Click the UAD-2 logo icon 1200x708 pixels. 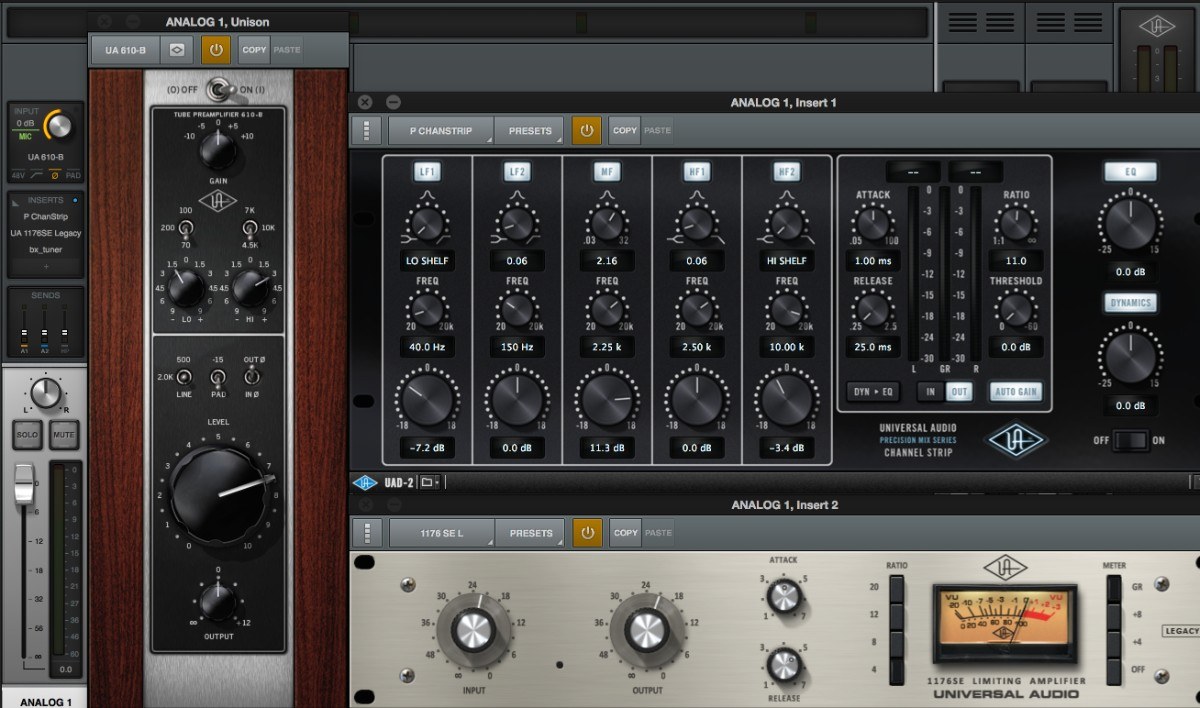[366, 482]
